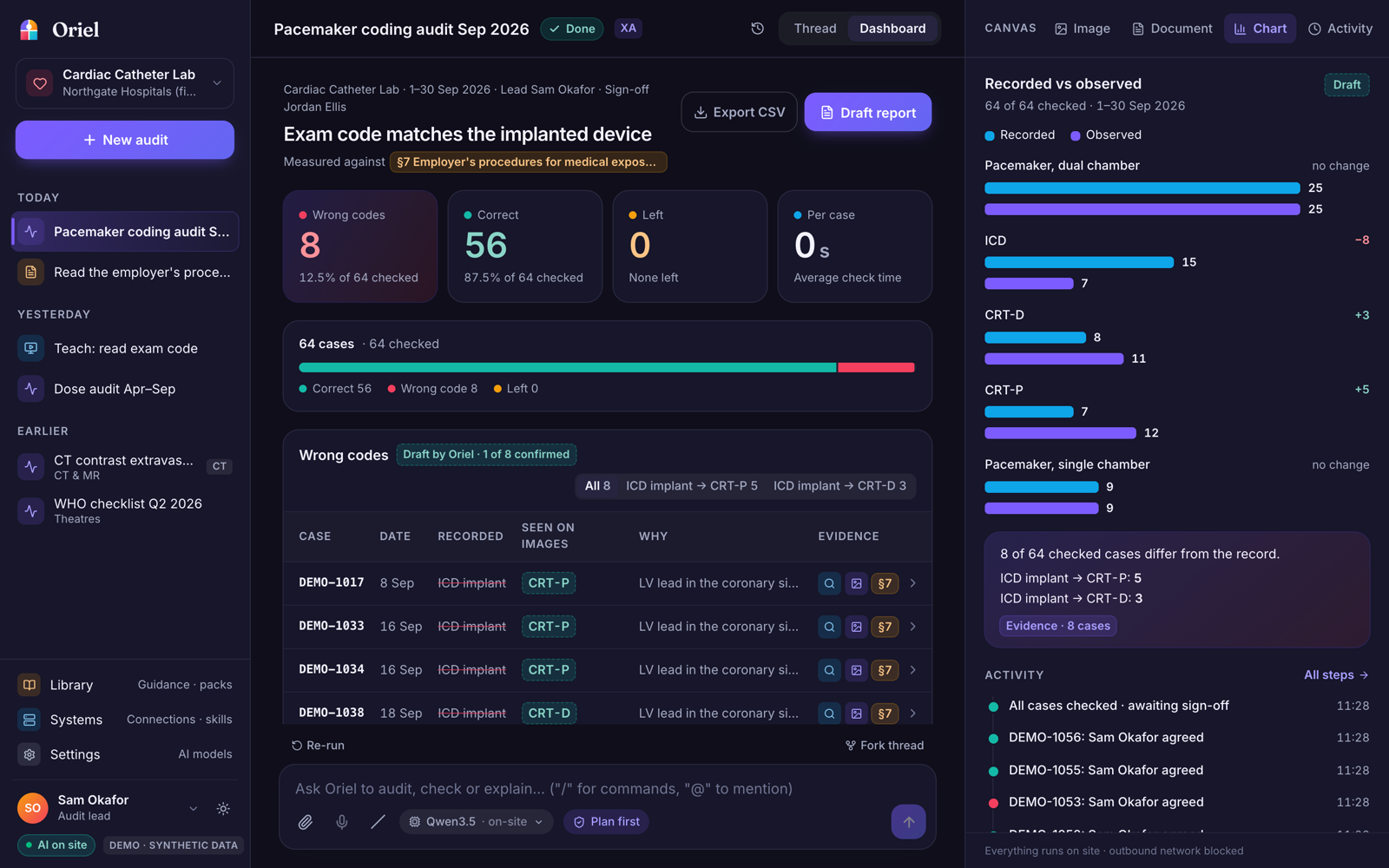The width and height of the screenshot is (1389, 868).
Task: Toggle the Plan first option
Action: click(x=606, y=822)
